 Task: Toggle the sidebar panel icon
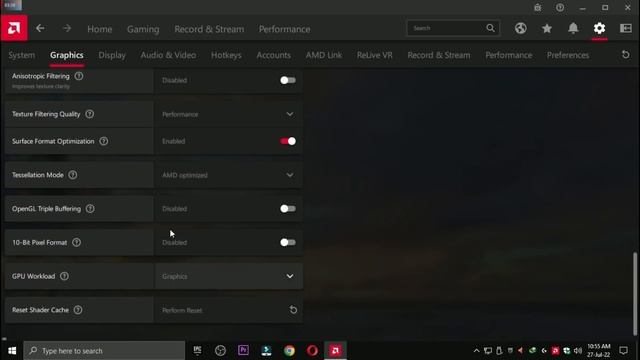coord(626,28)
